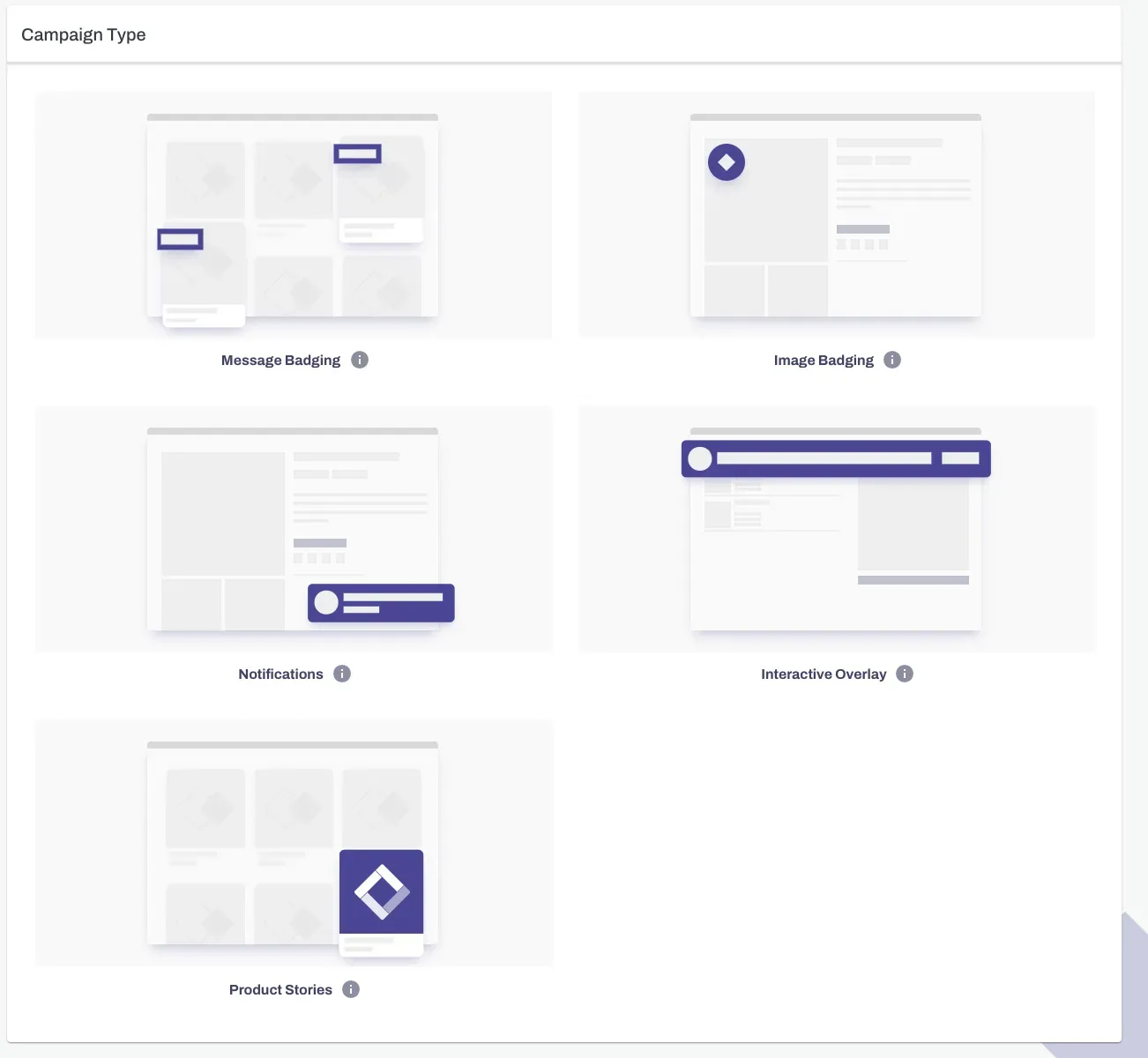
Task: View info icon beside Product Stories
Action: pos(351,989)
